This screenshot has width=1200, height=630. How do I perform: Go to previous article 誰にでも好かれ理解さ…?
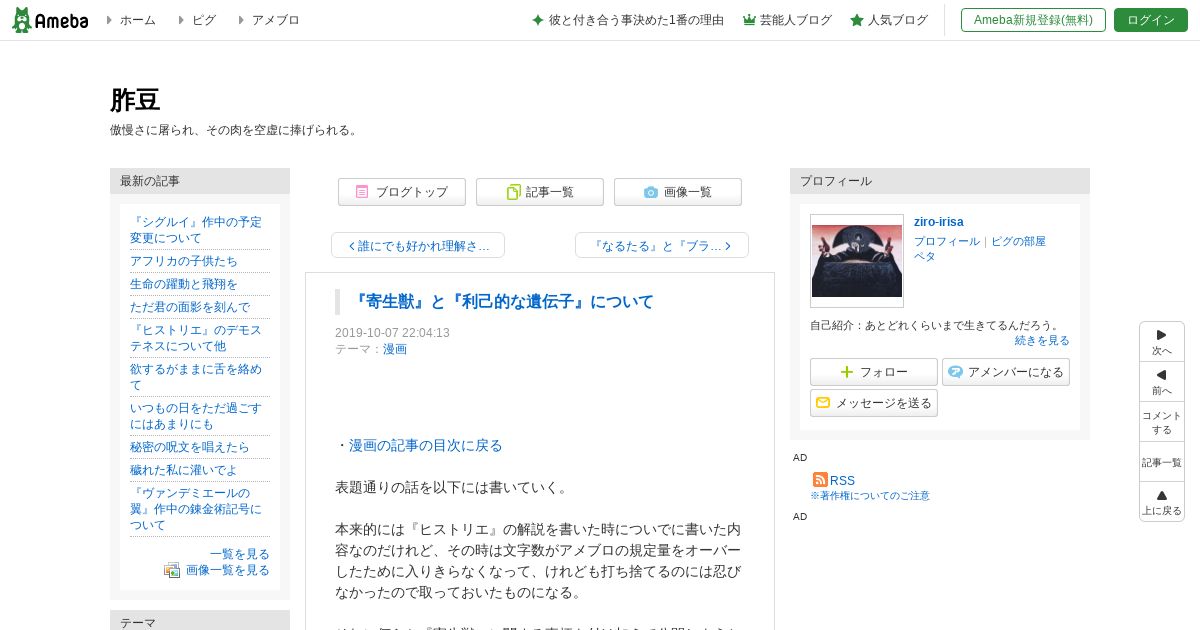pos(418,245)
